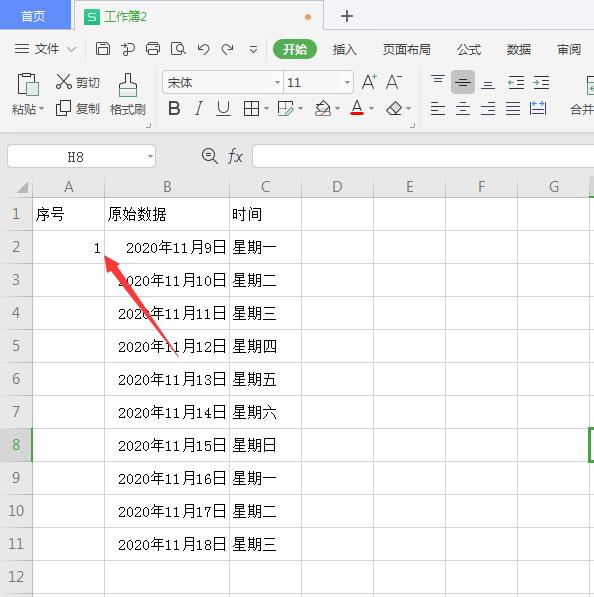Click the Save icon in quick toolbar
The image size is (594, 597).
[x=103, y=49]
